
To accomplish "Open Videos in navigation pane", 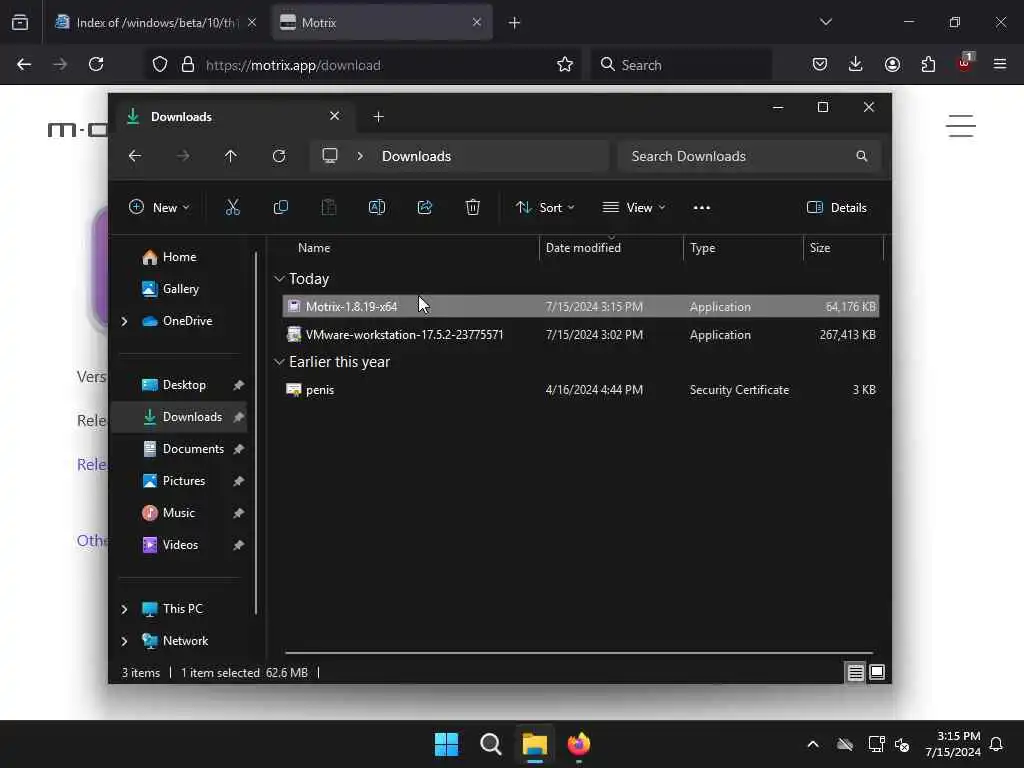I will pos(182,545).
